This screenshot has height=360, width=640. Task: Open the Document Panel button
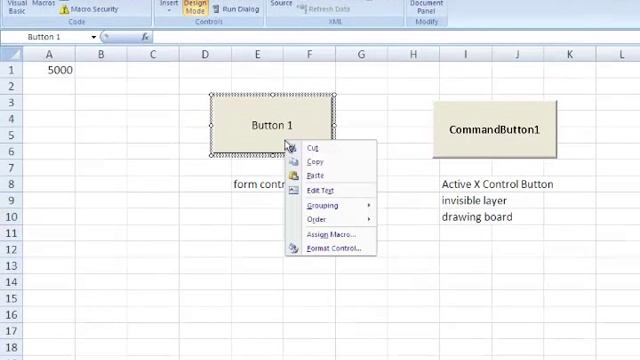coord(426,7)
